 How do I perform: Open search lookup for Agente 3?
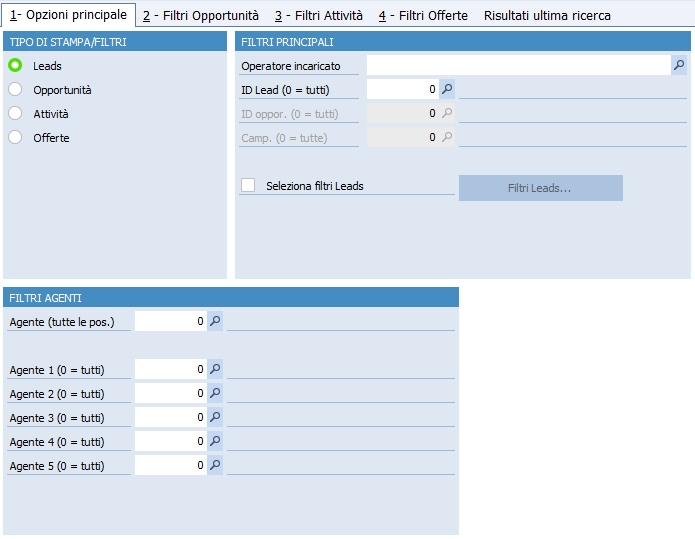pyautogui.click(x=215, y=417)
